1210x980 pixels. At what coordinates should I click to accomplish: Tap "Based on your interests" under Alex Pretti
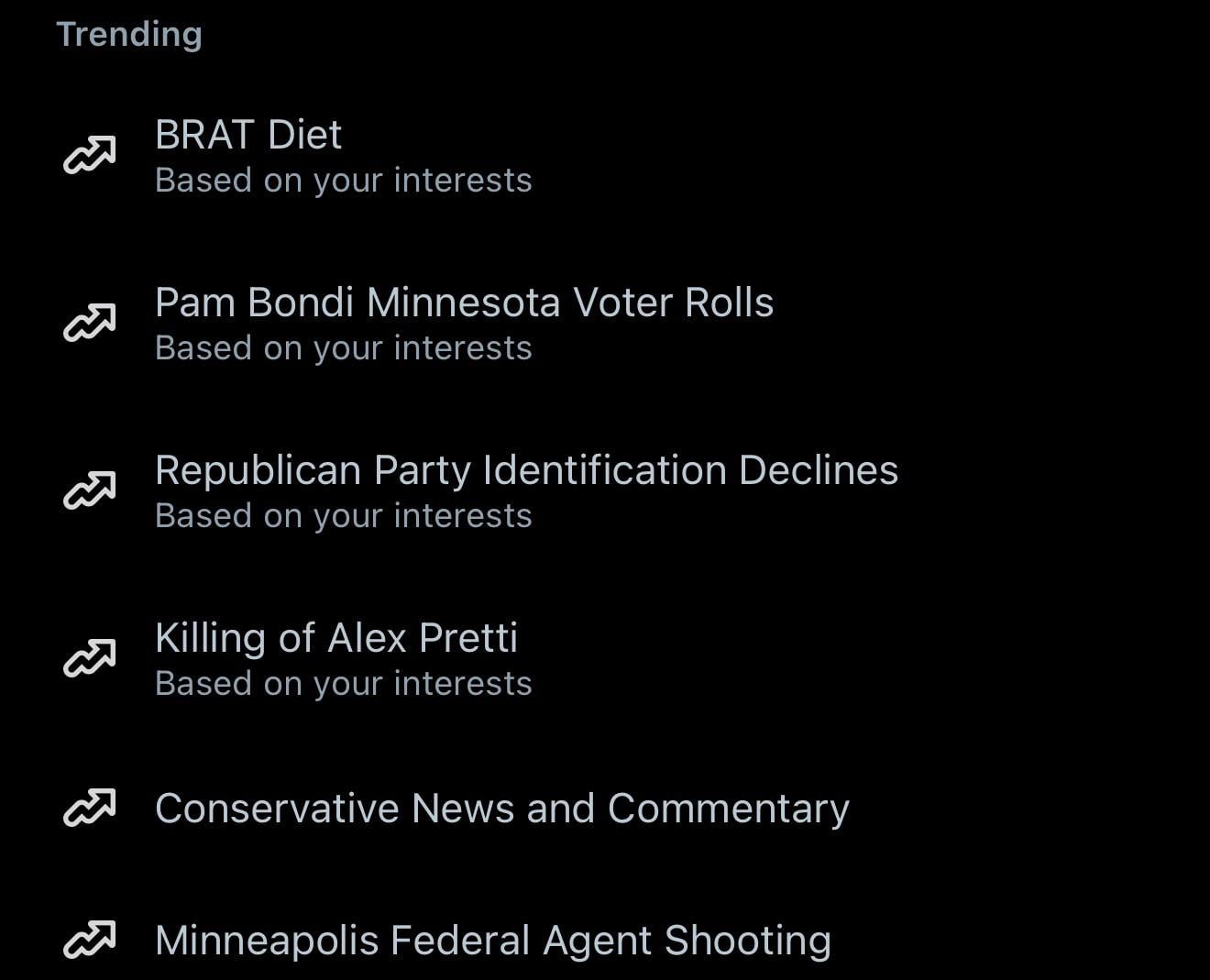[343, 684]
